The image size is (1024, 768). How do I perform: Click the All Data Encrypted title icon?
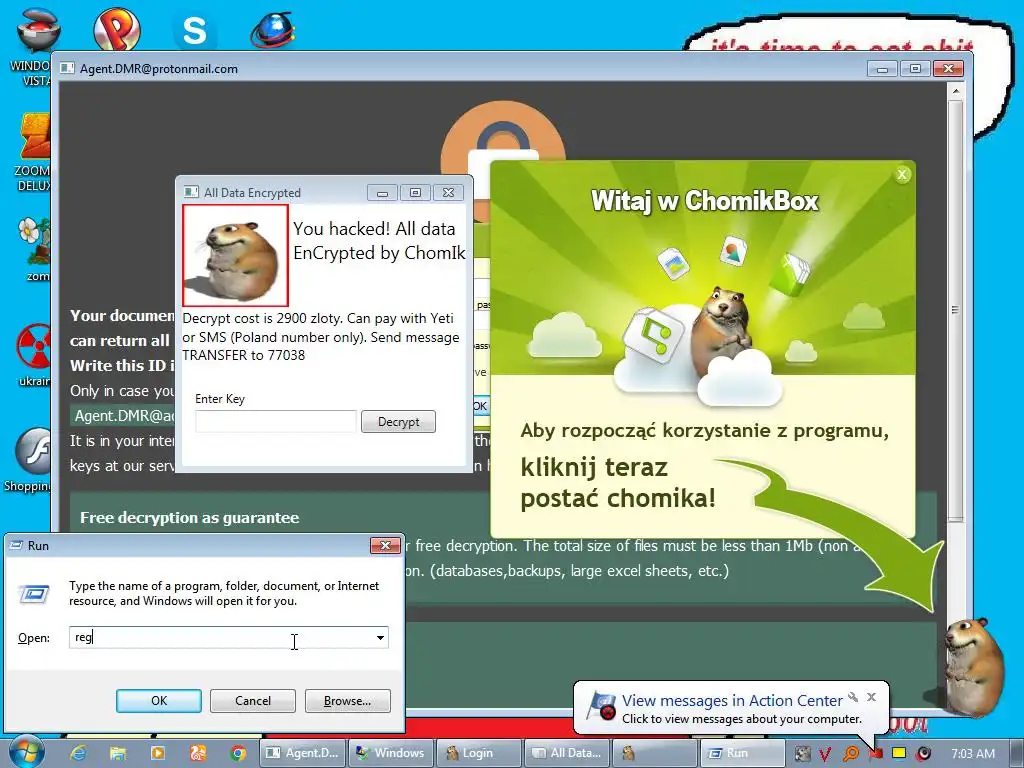(191, 192)
